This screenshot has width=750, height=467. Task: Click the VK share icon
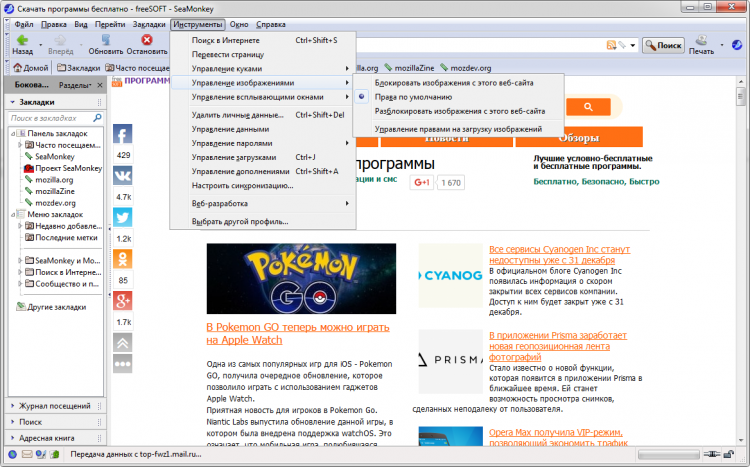tap(123, 176)
